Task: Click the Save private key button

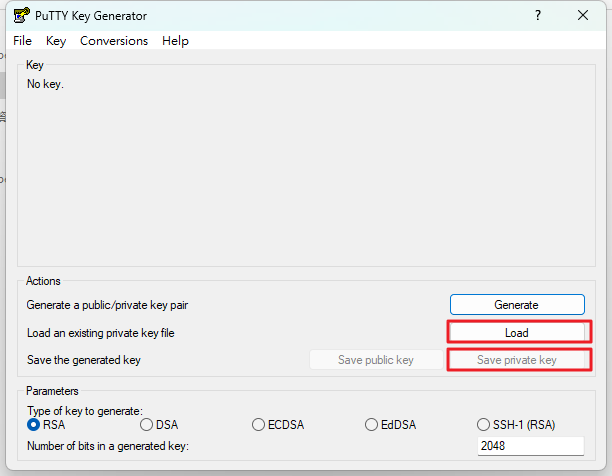Action: click(x=517, y=360)
